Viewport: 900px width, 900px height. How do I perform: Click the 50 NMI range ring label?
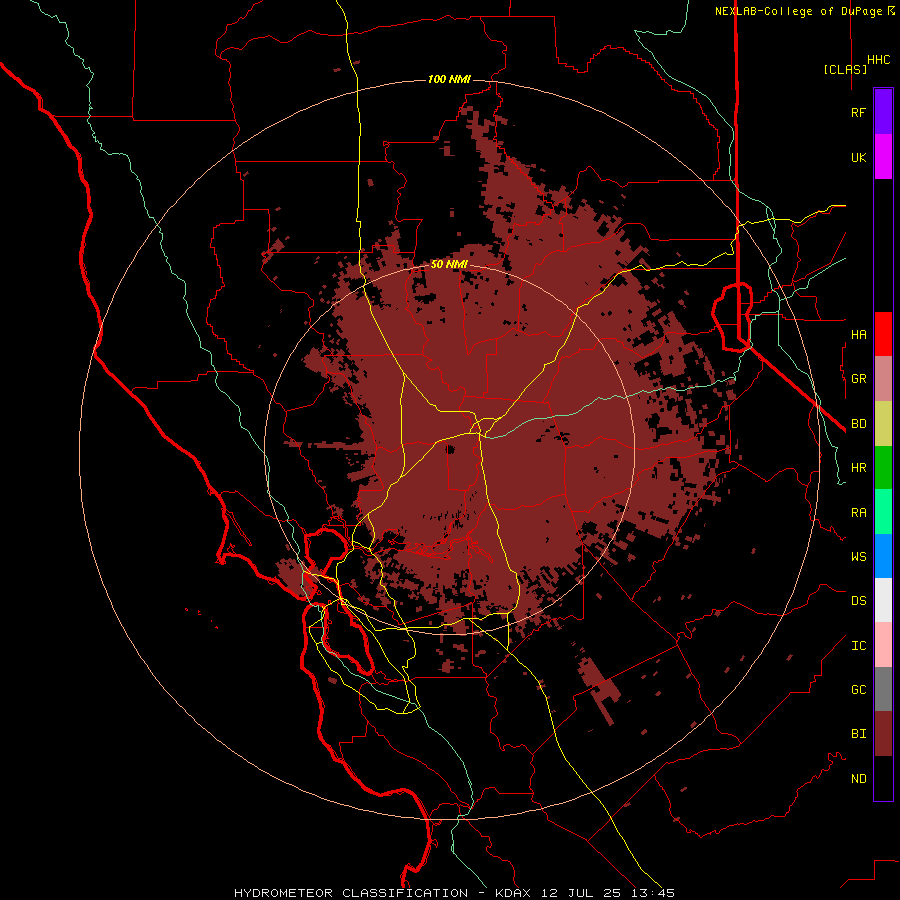(449, 264)
